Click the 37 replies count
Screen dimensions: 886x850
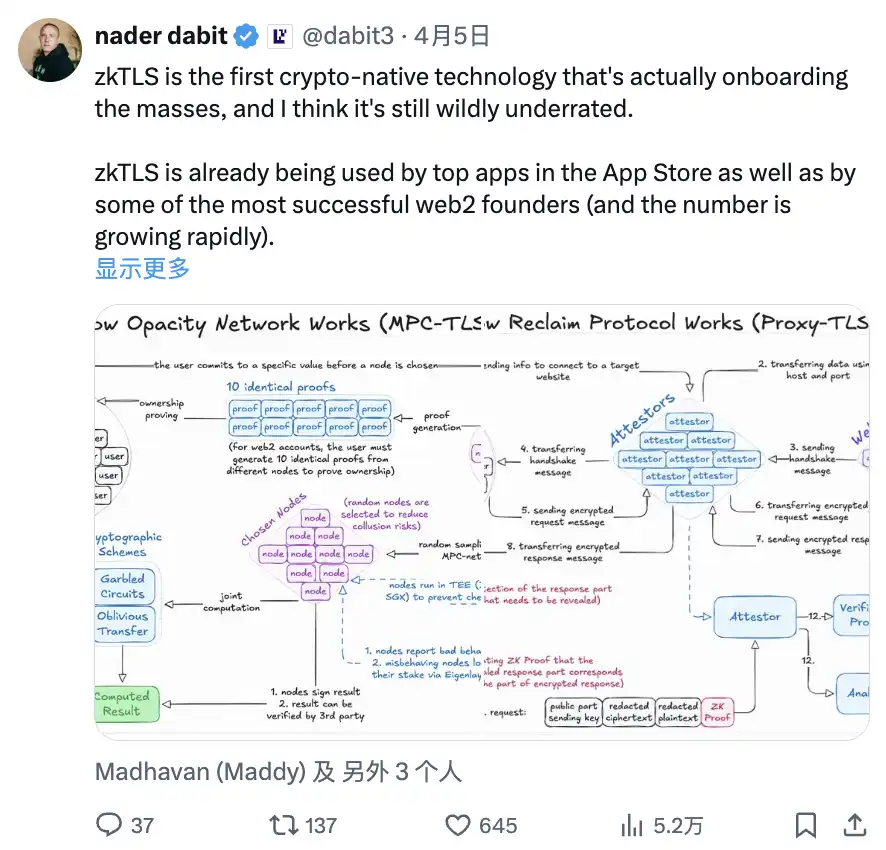tap(143, 825)
